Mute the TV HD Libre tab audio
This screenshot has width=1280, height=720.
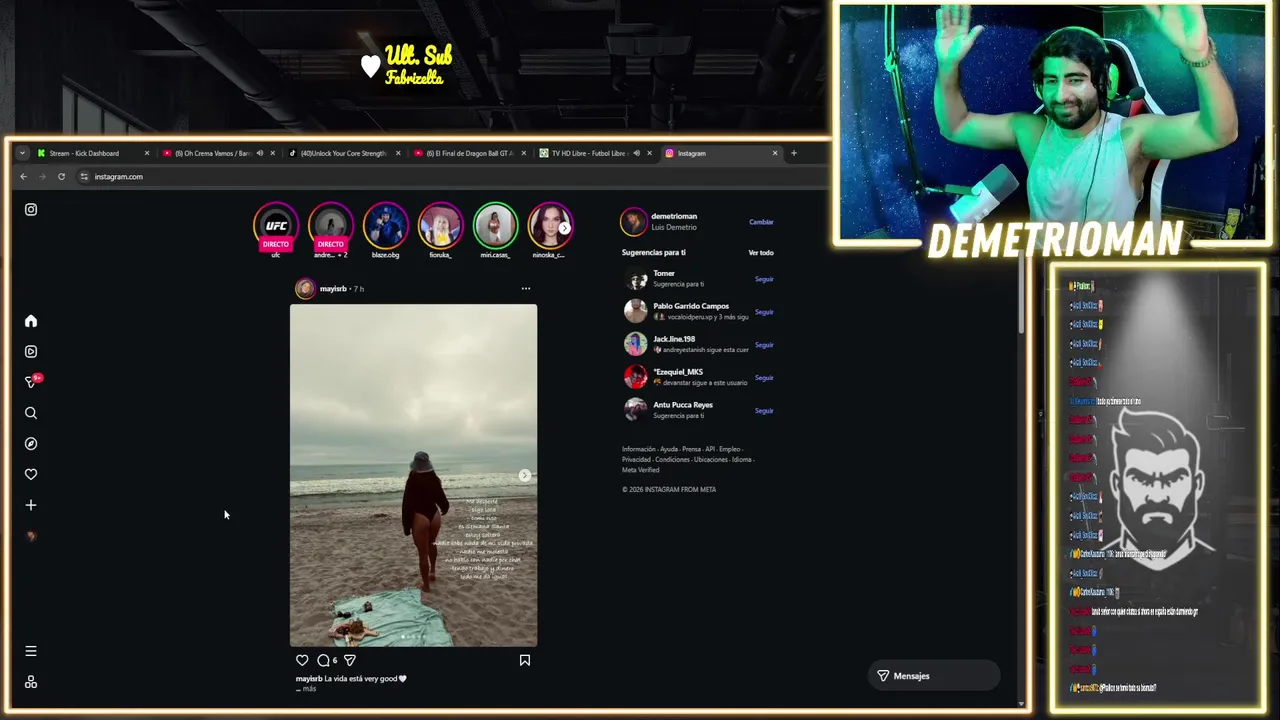coord(636,153)
